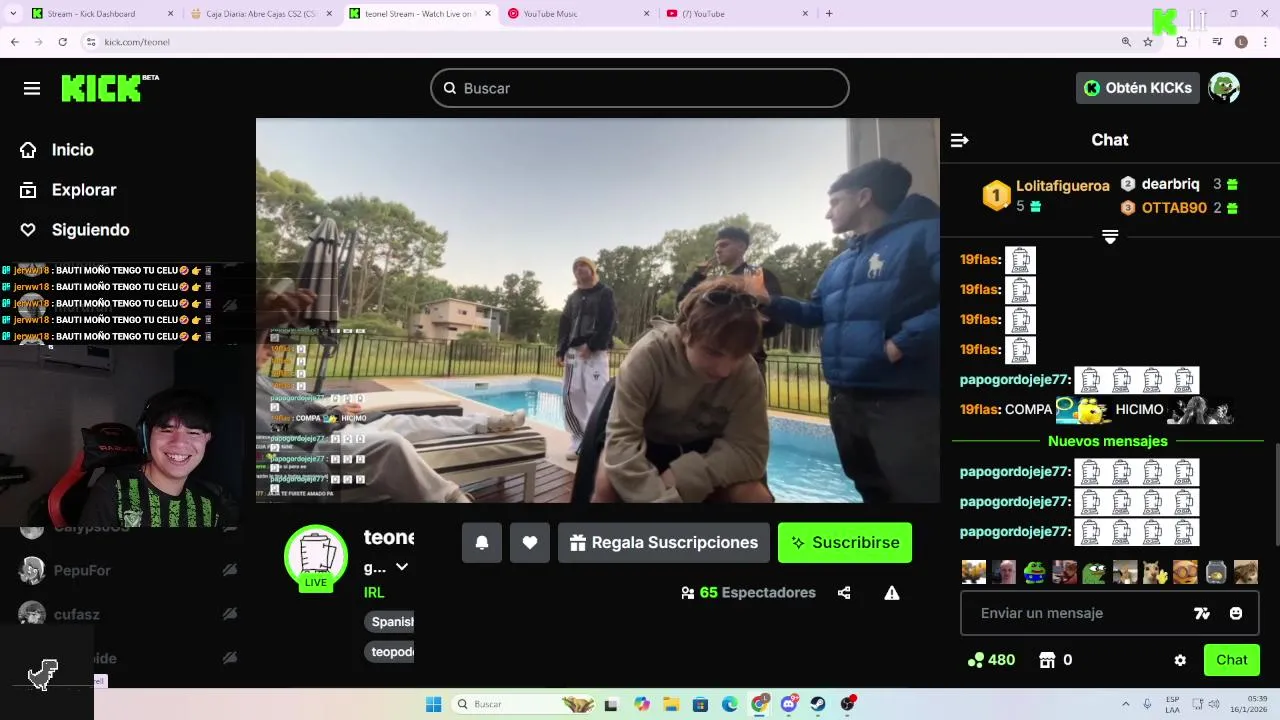Click the channel points balance 480

[991, 660]
